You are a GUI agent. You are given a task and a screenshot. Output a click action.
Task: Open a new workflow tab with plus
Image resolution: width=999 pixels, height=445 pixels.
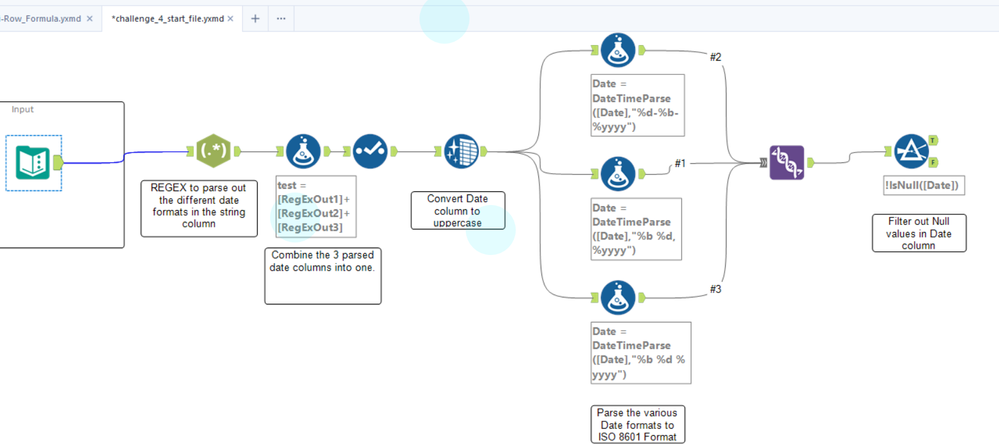coord(255,18)
